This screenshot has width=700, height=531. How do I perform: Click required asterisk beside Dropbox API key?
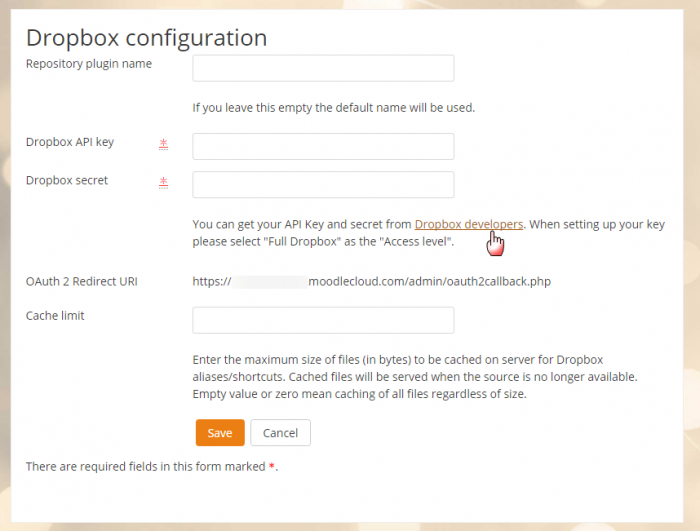pyautogui.click(x=163, y=144)
